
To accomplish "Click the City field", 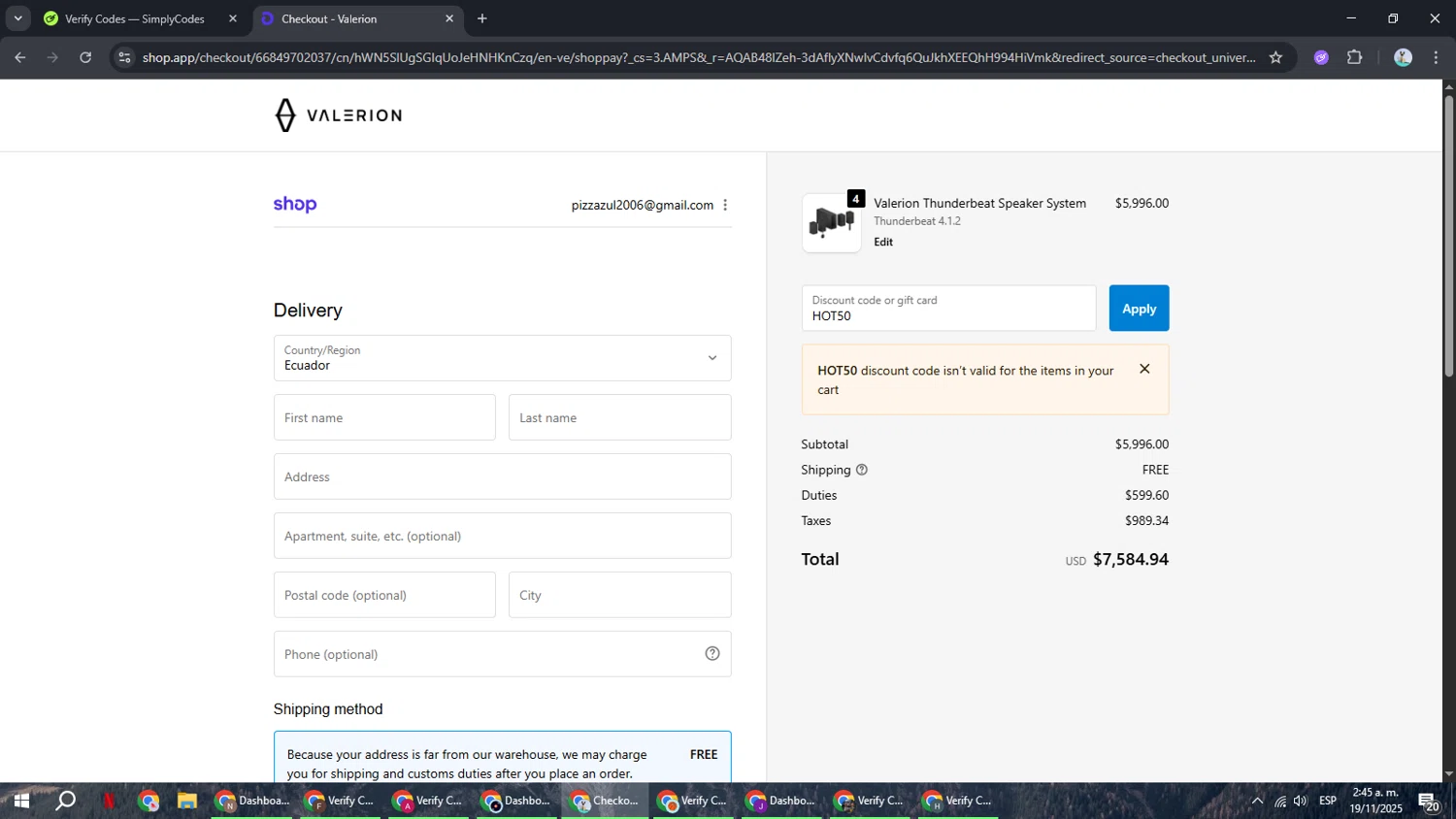I will click(x=619, y=595).
